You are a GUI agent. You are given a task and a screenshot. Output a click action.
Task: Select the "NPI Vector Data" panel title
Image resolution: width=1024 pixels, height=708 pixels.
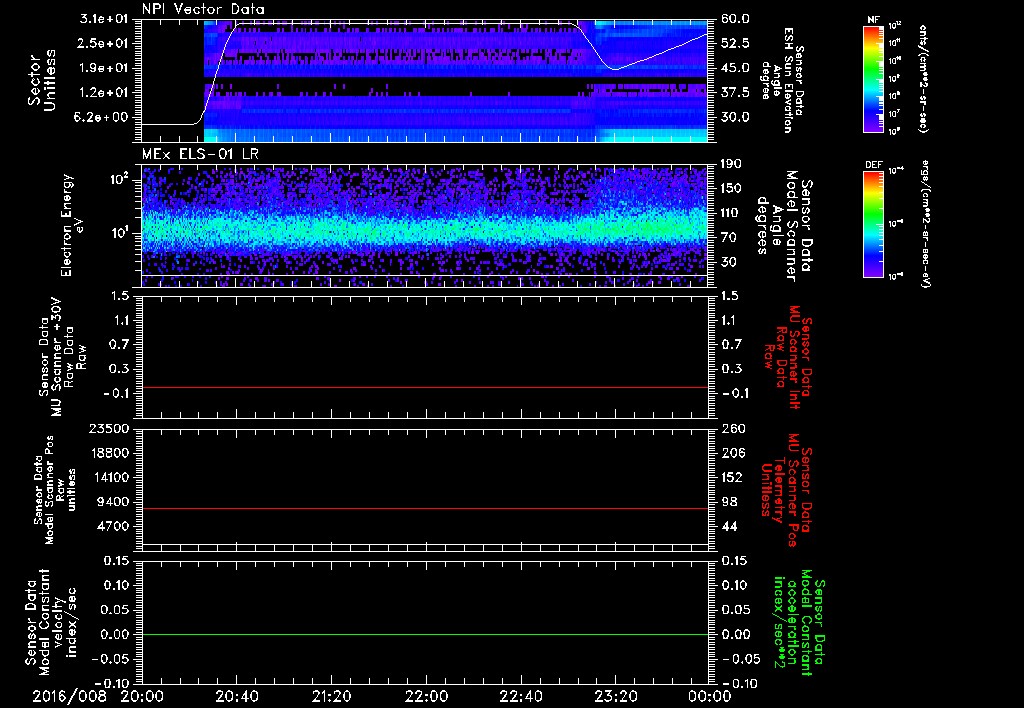pos(204,9)
